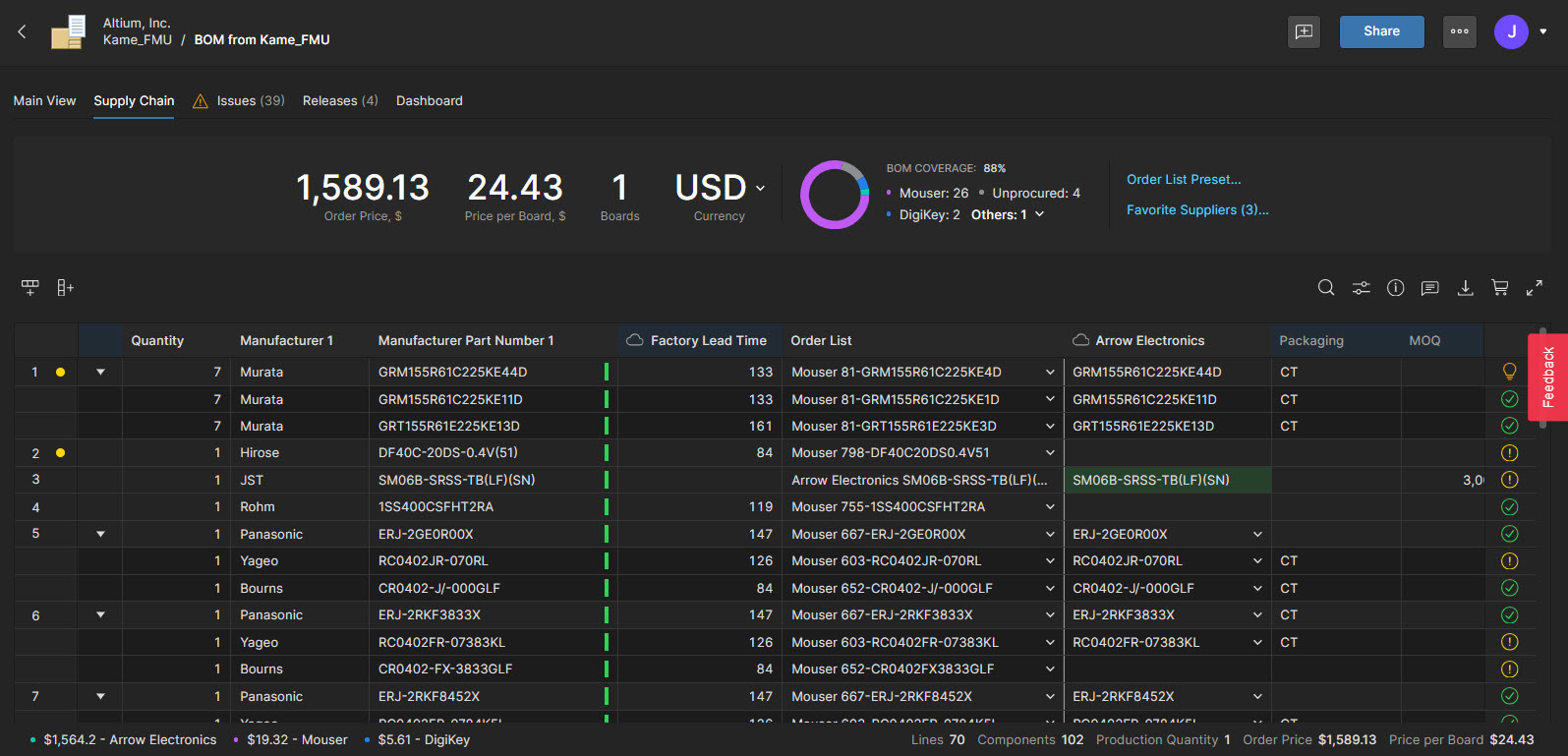Click the MOQ column header

coord(1424,340)
